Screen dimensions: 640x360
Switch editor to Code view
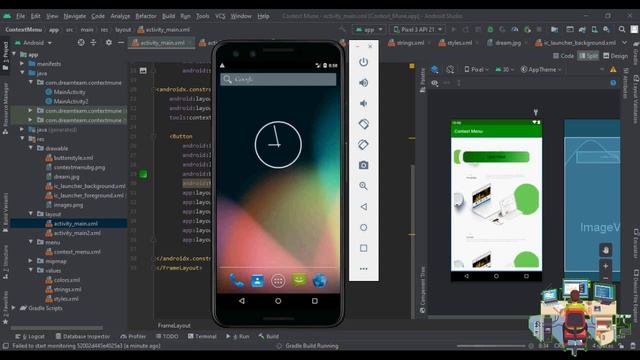tap(563, 56)
